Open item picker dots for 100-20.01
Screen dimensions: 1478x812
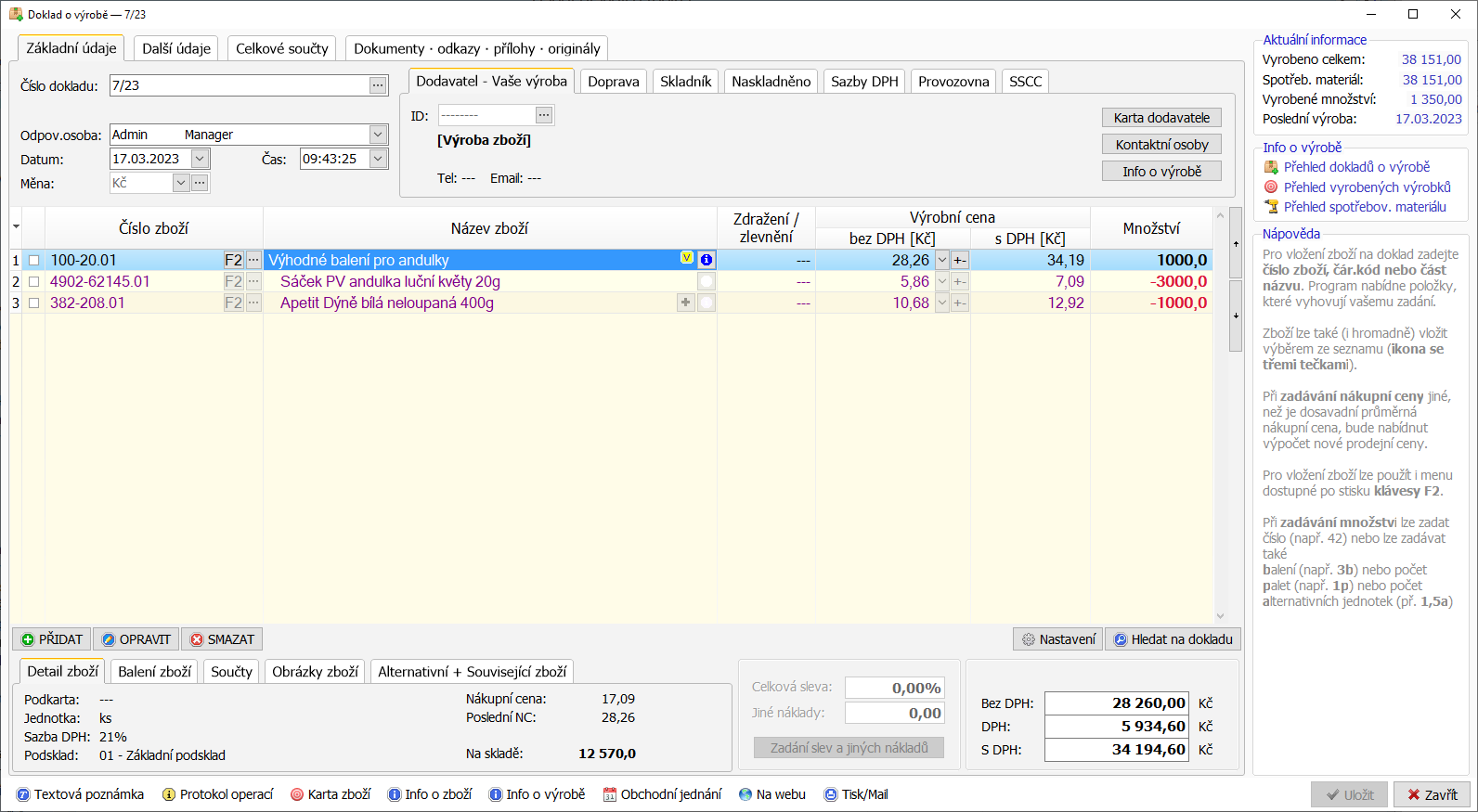pyautogui.click(x=253, y=260)
